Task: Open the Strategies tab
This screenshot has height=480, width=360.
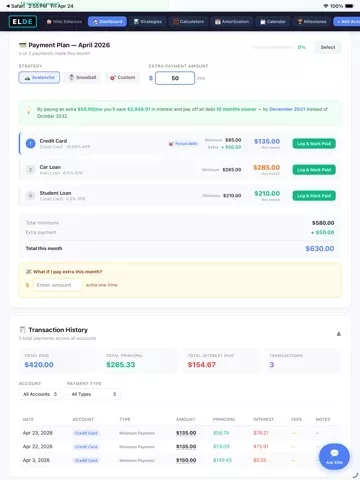Action: pyautogui.click(x=148, y=22)
